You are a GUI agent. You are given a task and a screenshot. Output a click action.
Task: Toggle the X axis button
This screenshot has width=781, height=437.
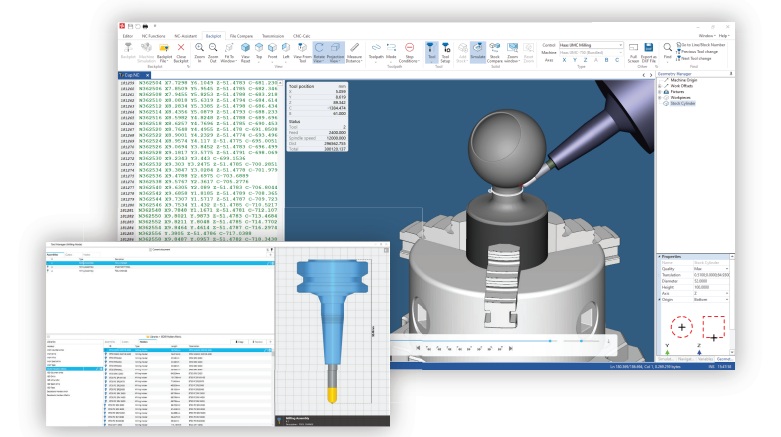(x=564, y=60)
